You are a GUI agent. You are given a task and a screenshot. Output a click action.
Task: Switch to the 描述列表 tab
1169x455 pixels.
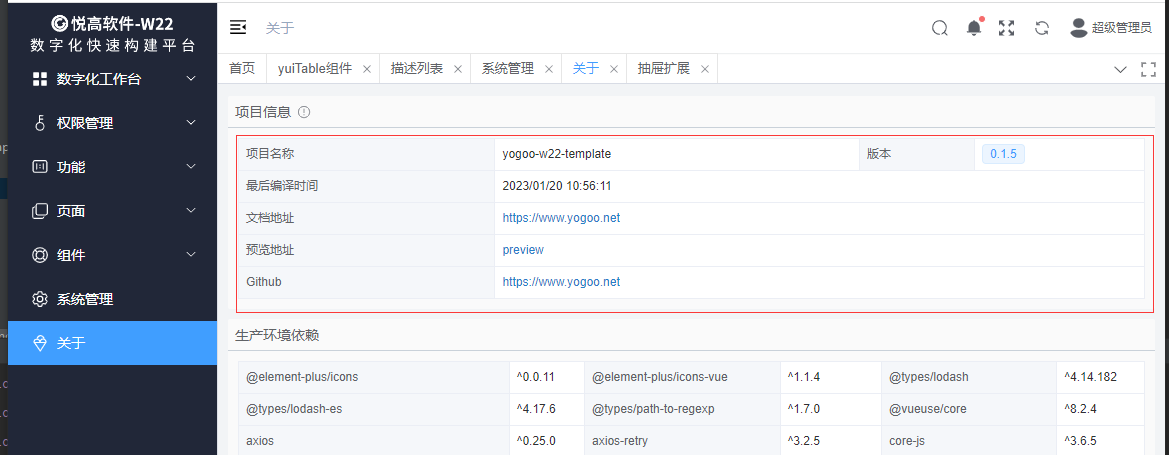coord(416,69)
